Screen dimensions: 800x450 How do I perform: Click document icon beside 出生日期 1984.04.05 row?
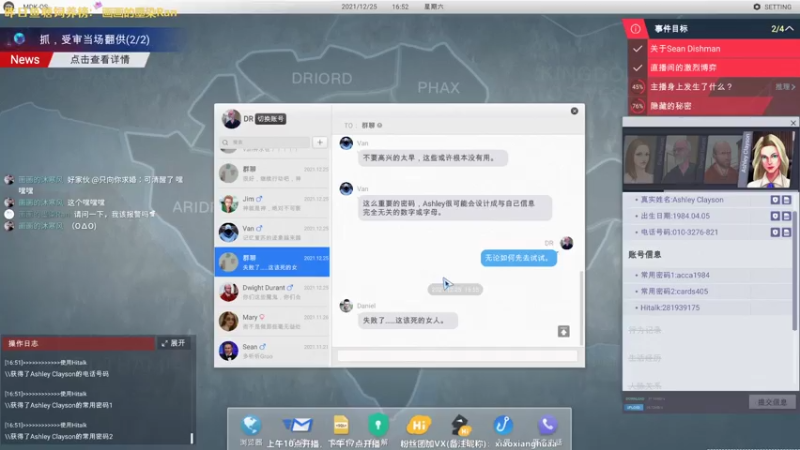pos(786,216)
